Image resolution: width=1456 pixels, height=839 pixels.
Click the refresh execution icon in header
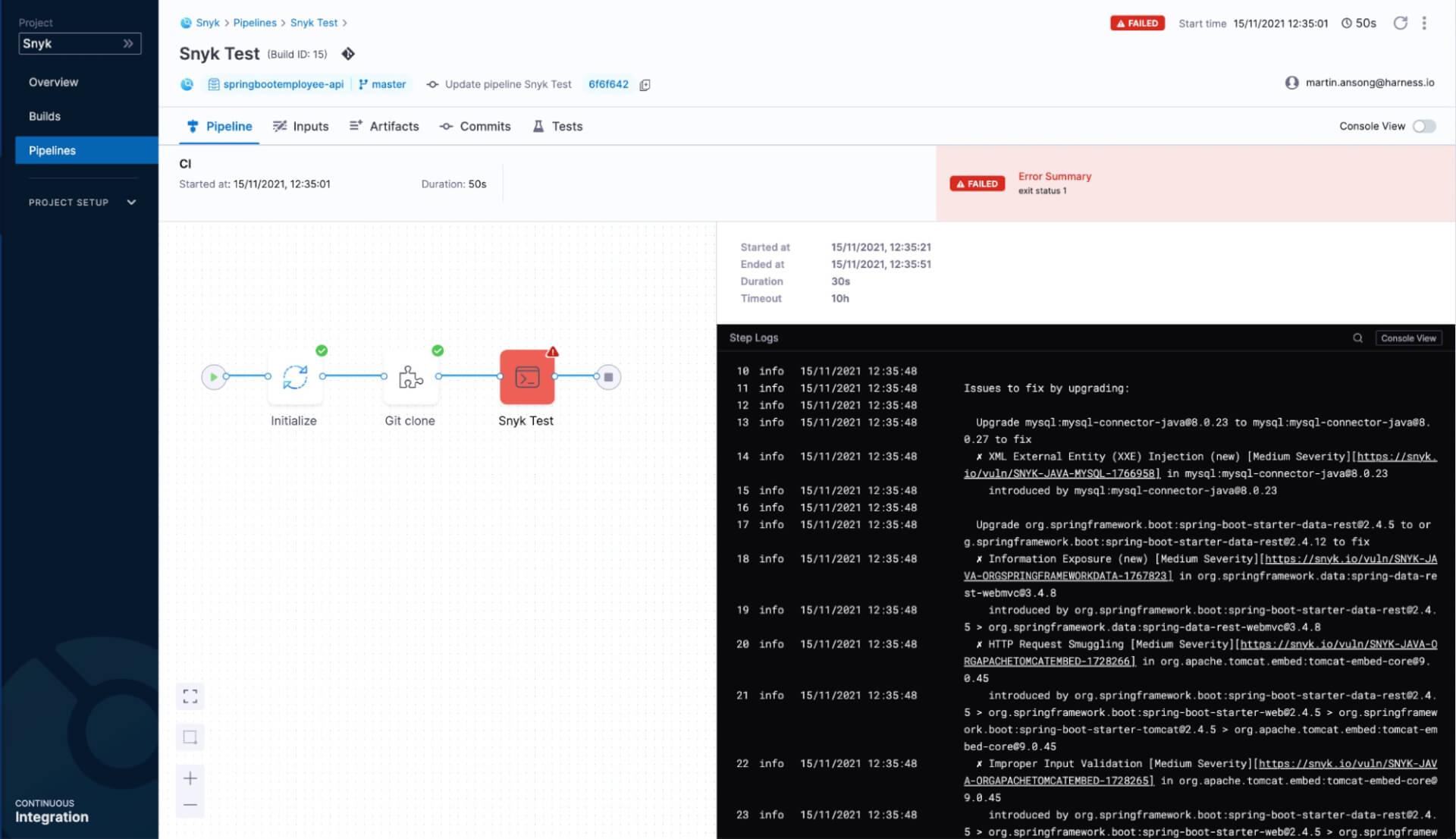(1400, 23)
